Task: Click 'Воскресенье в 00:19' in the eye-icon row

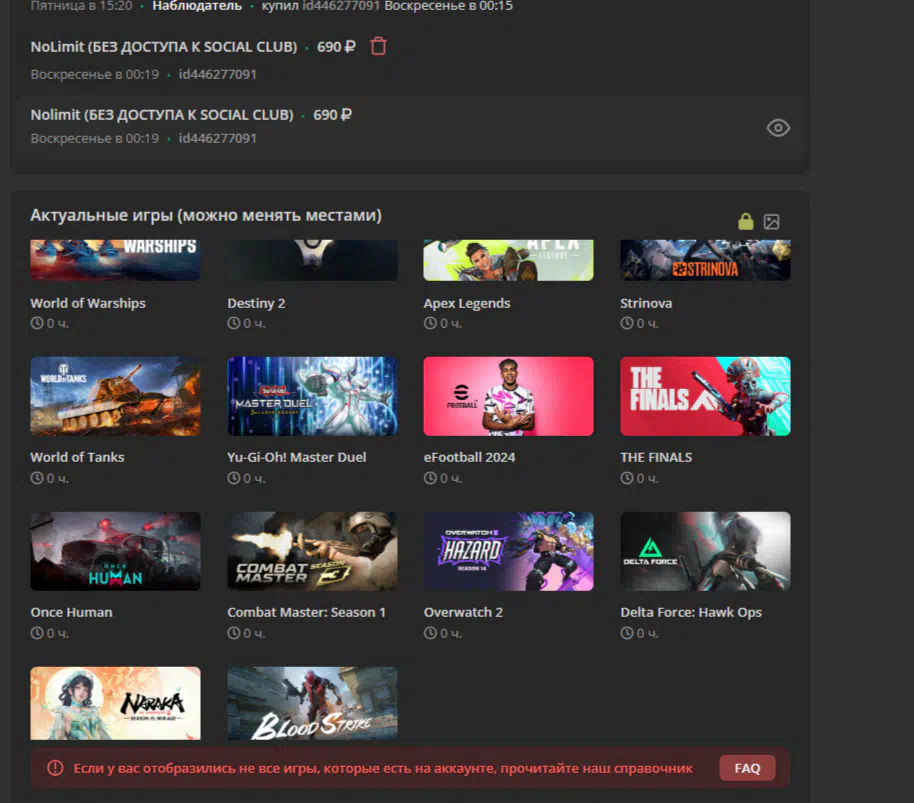Action: click(x=94, y=138)
